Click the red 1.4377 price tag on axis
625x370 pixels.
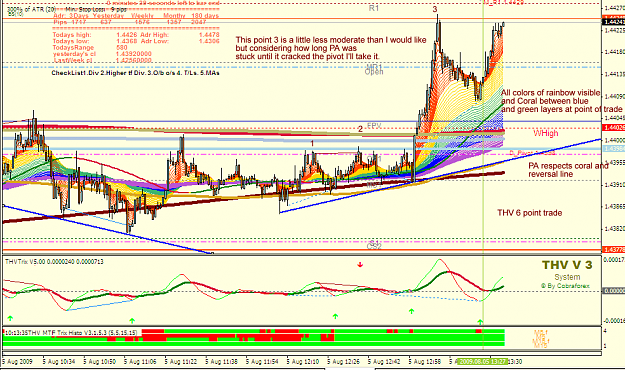pos(613,250)
